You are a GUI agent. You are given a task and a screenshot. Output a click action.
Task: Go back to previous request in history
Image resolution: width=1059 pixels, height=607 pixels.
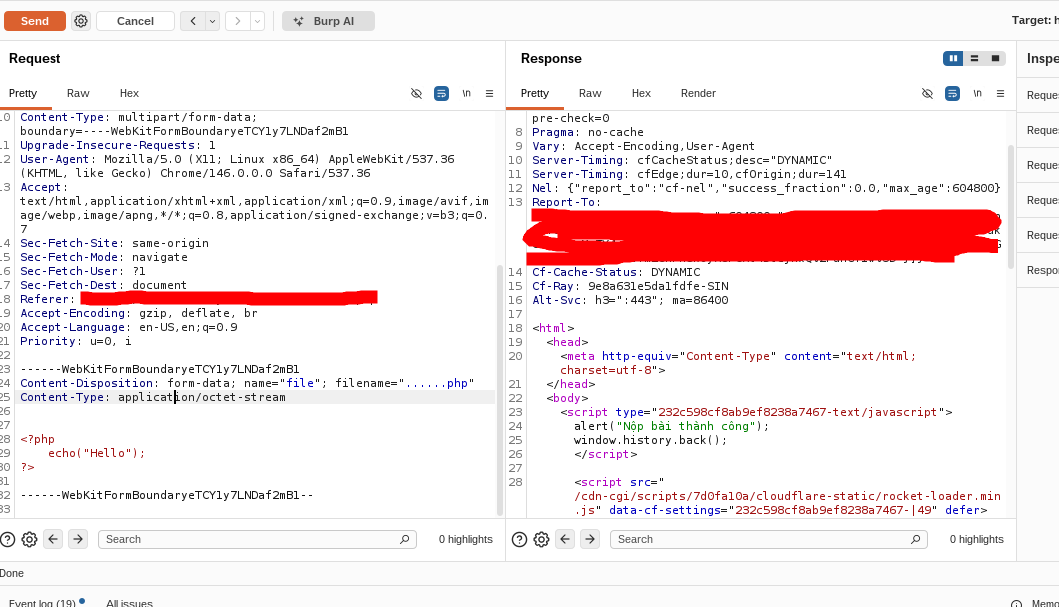coord(193,21)
